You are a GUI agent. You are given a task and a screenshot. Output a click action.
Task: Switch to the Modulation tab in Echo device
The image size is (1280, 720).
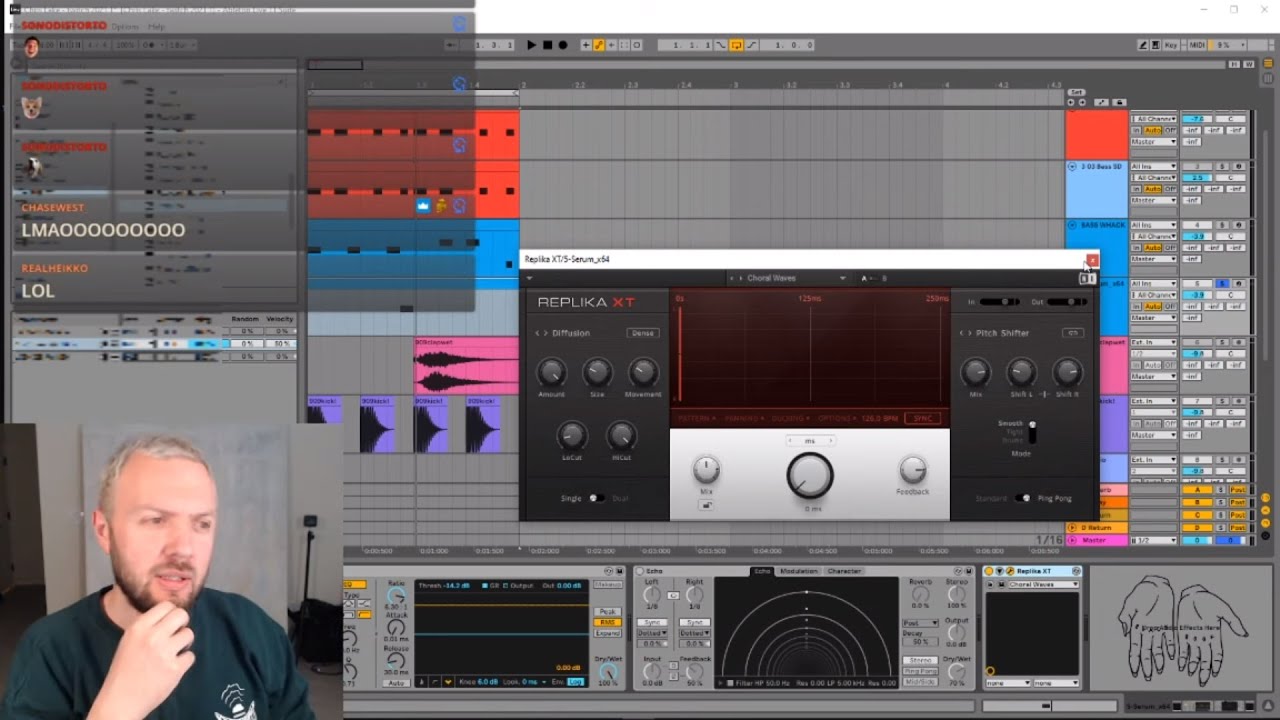coord(799,571)
